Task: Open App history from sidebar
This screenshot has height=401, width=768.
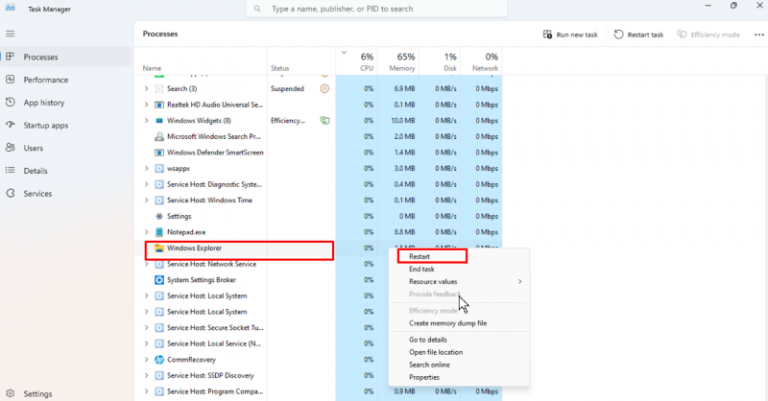Action: coord(9,102)
